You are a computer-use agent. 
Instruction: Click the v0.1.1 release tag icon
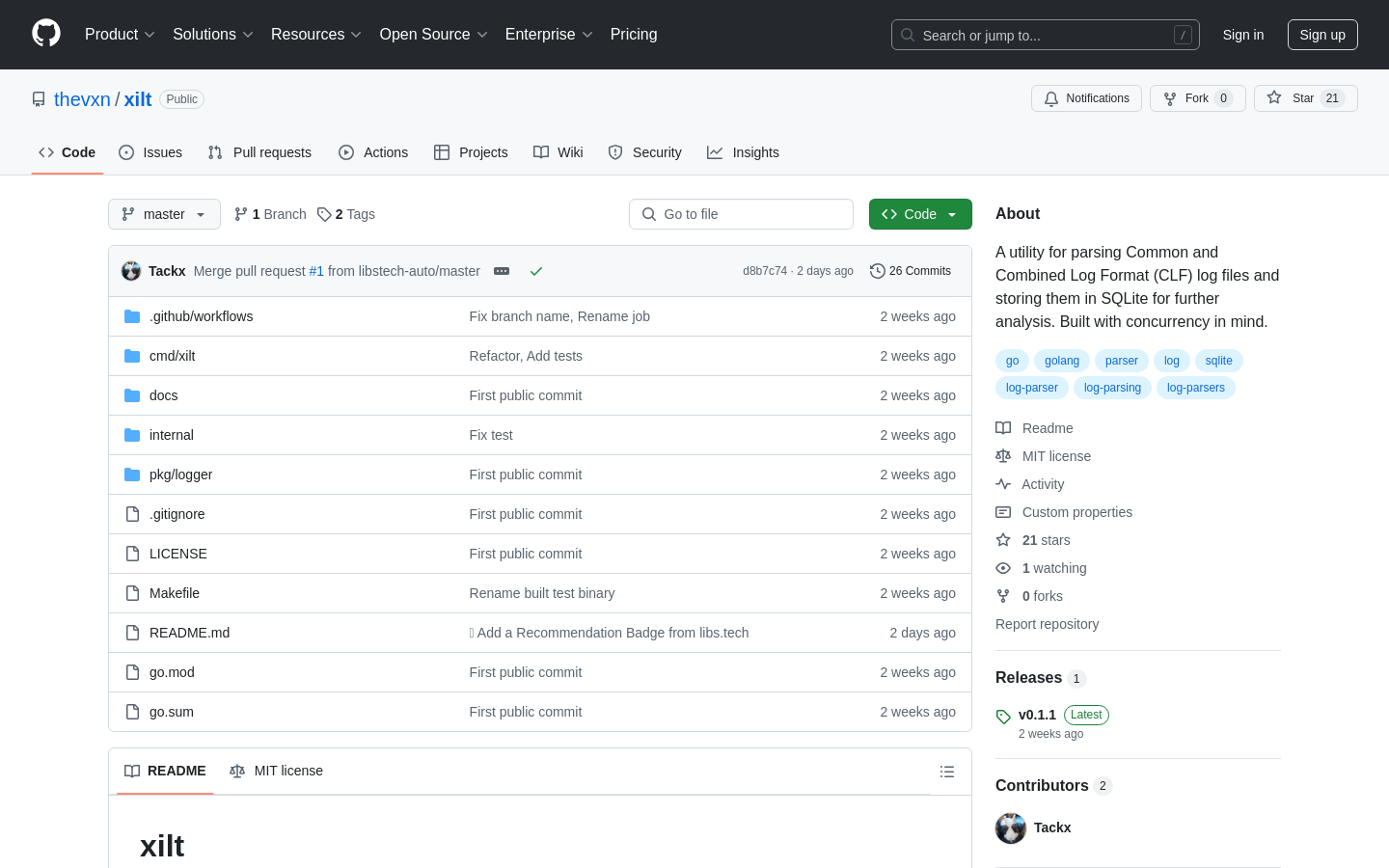click(1003, 717)
